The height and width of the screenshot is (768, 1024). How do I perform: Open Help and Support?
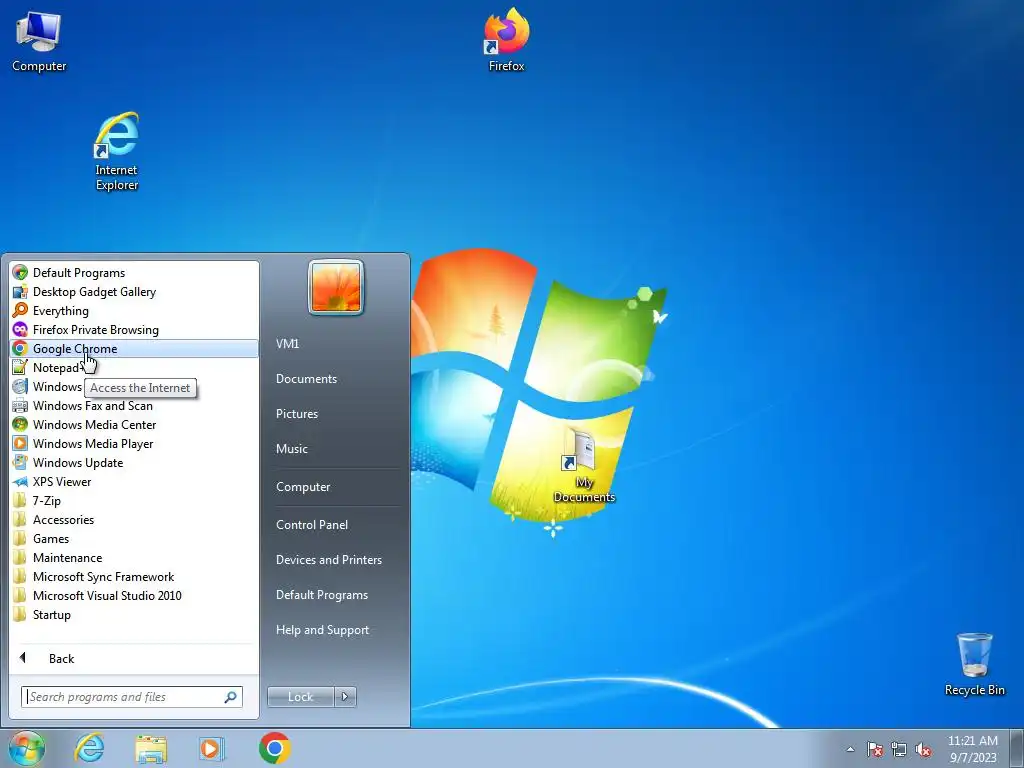click(334, 630)
